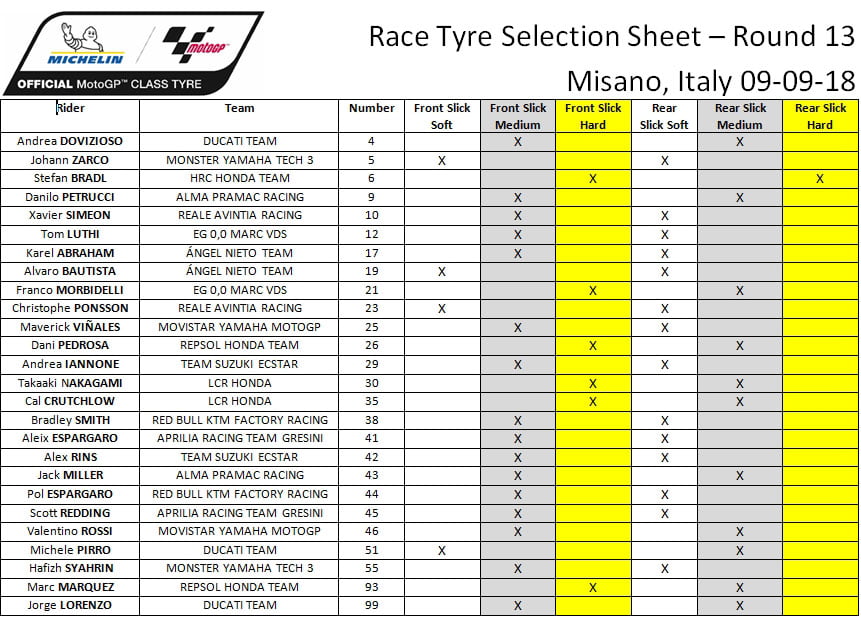The height and width of the screenshot is (617, 861).
Task: Select the Number column header
Action: [x=372, y=108]
